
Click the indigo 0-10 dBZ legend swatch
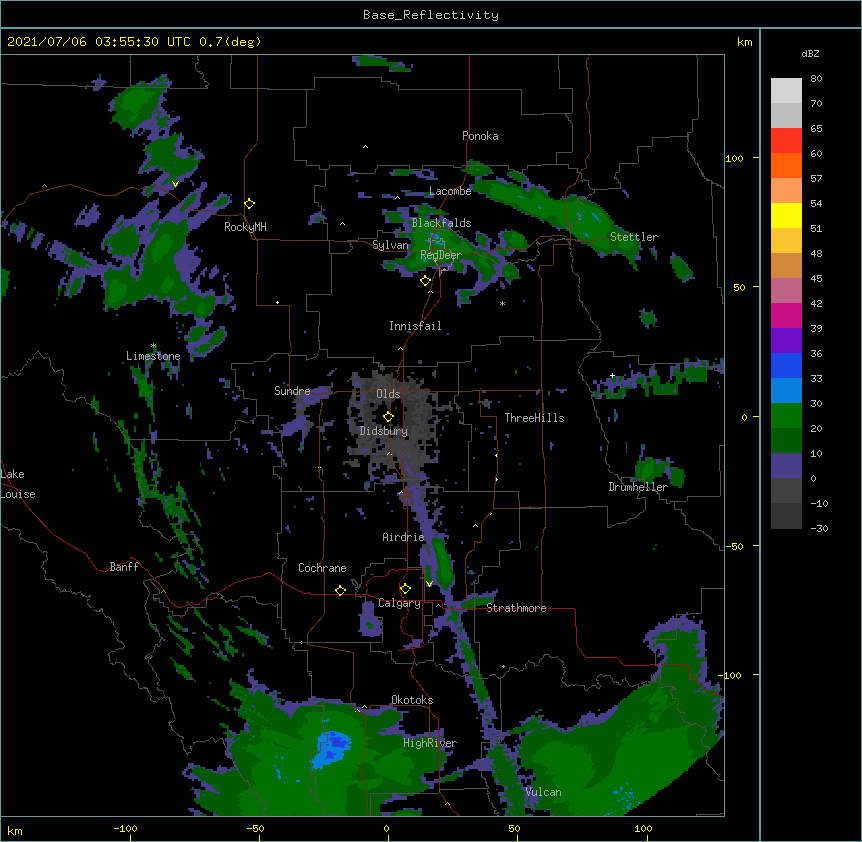tap(786, 466)
